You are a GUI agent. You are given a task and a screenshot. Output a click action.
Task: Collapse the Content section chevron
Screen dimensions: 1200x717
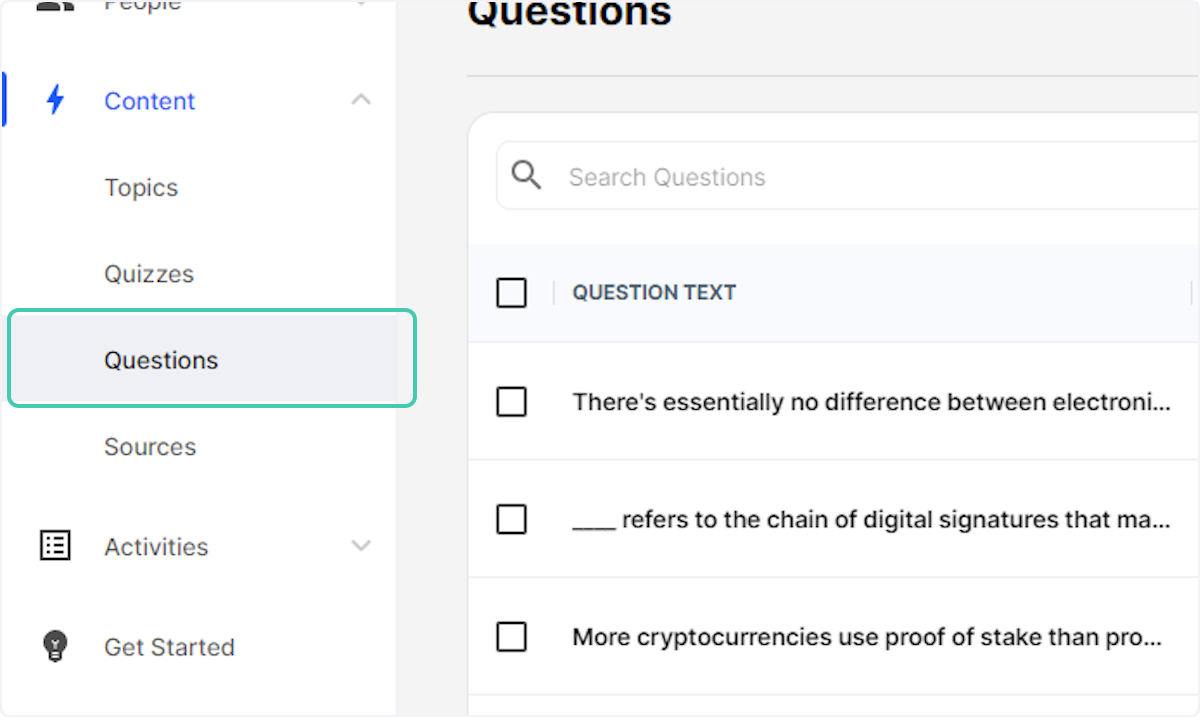[361, 100]
